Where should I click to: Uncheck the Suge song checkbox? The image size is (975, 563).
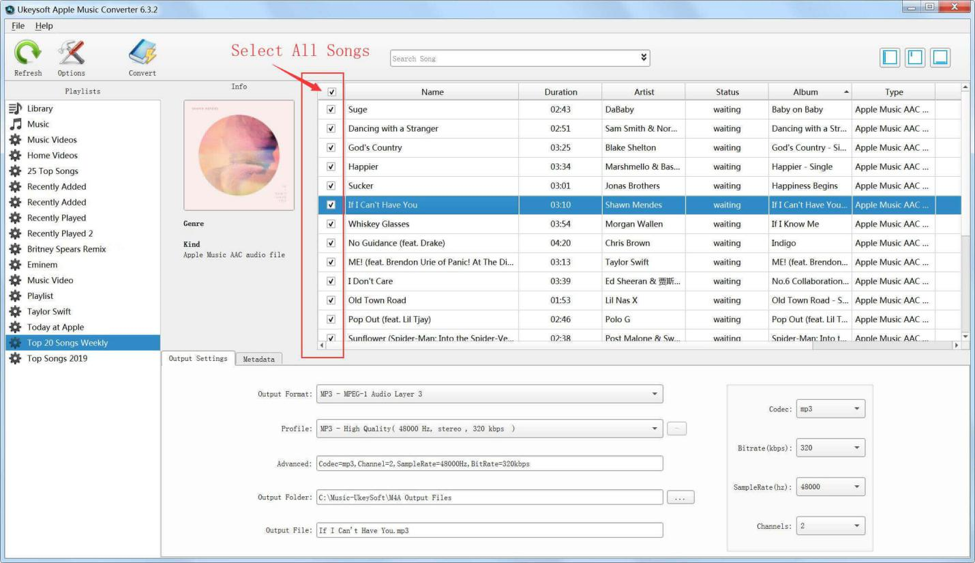[x=331, y=109]
